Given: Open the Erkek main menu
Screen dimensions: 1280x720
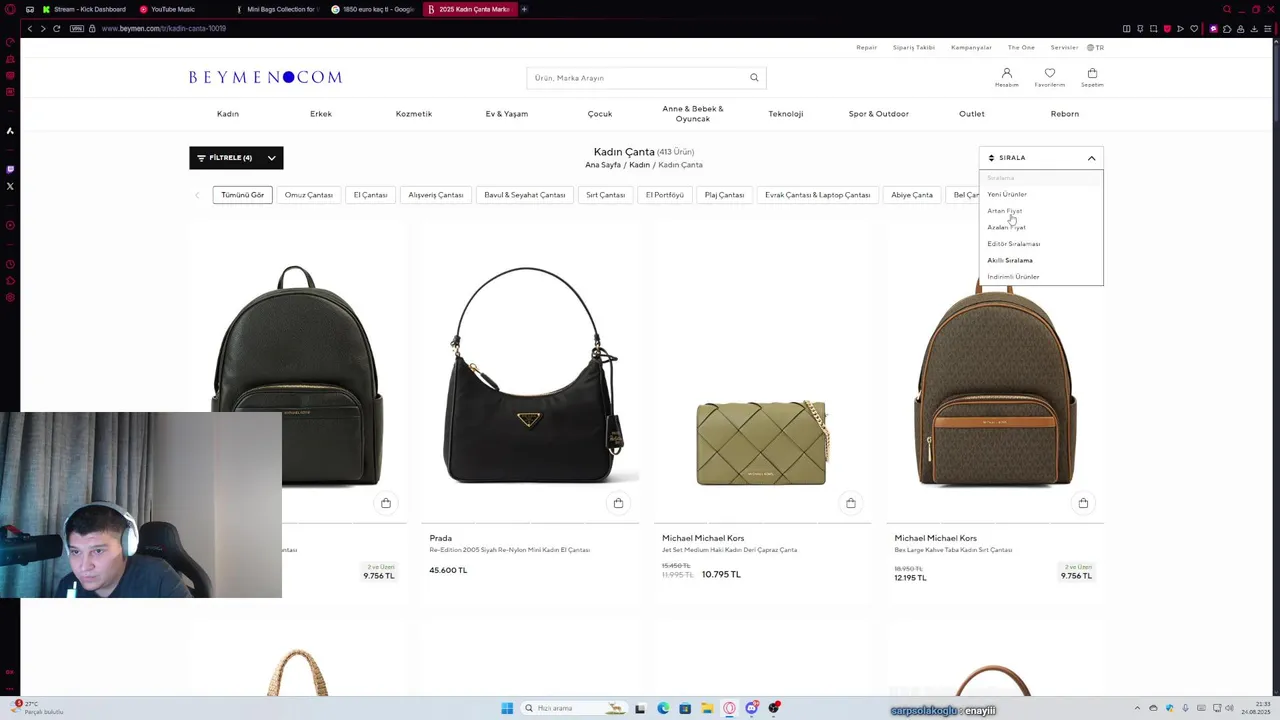Looking at the screenshot, I should [321, 114].
